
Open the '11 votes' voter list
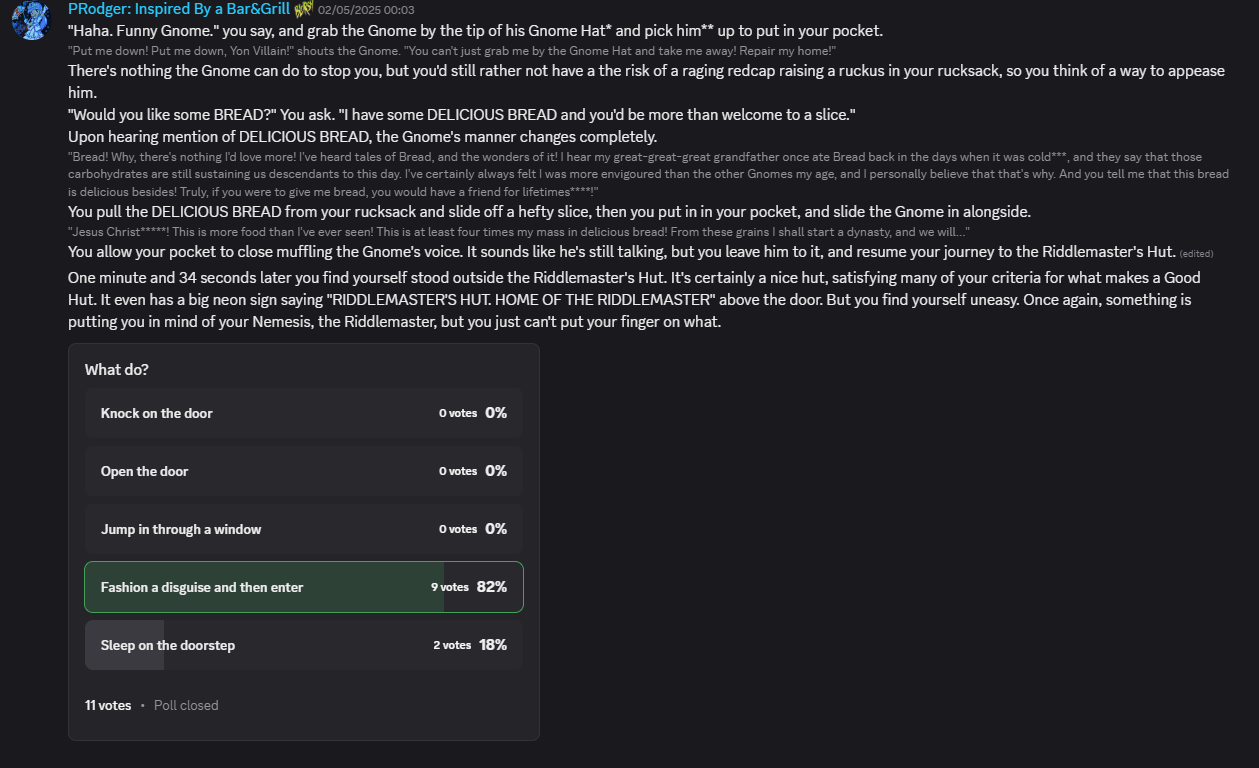pyautogui.click(x=108, y=705)
